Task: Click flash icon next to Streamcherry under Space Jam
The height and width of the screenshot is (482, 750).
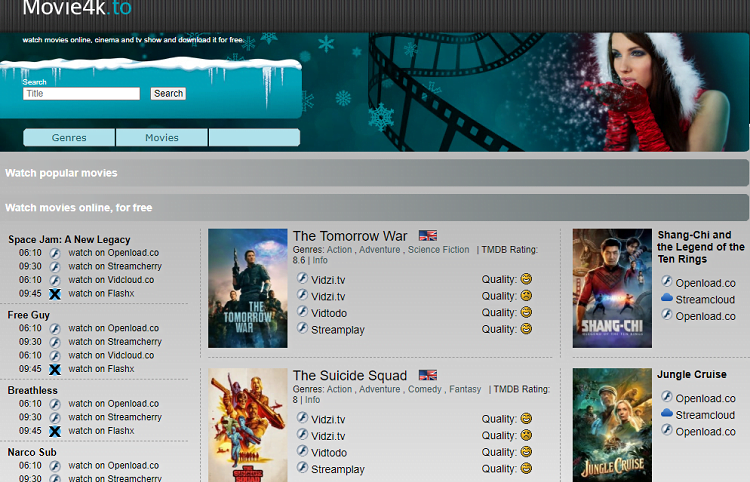Action: (x=55, y=267)
